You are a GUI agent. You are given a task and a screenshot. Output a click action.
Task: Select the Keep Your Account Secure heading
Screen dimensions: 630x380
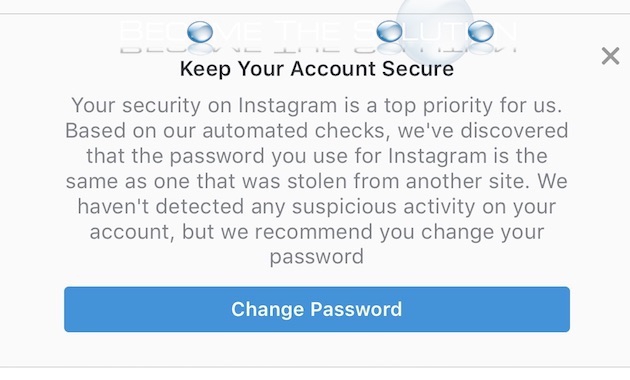[x=317, y=69]
